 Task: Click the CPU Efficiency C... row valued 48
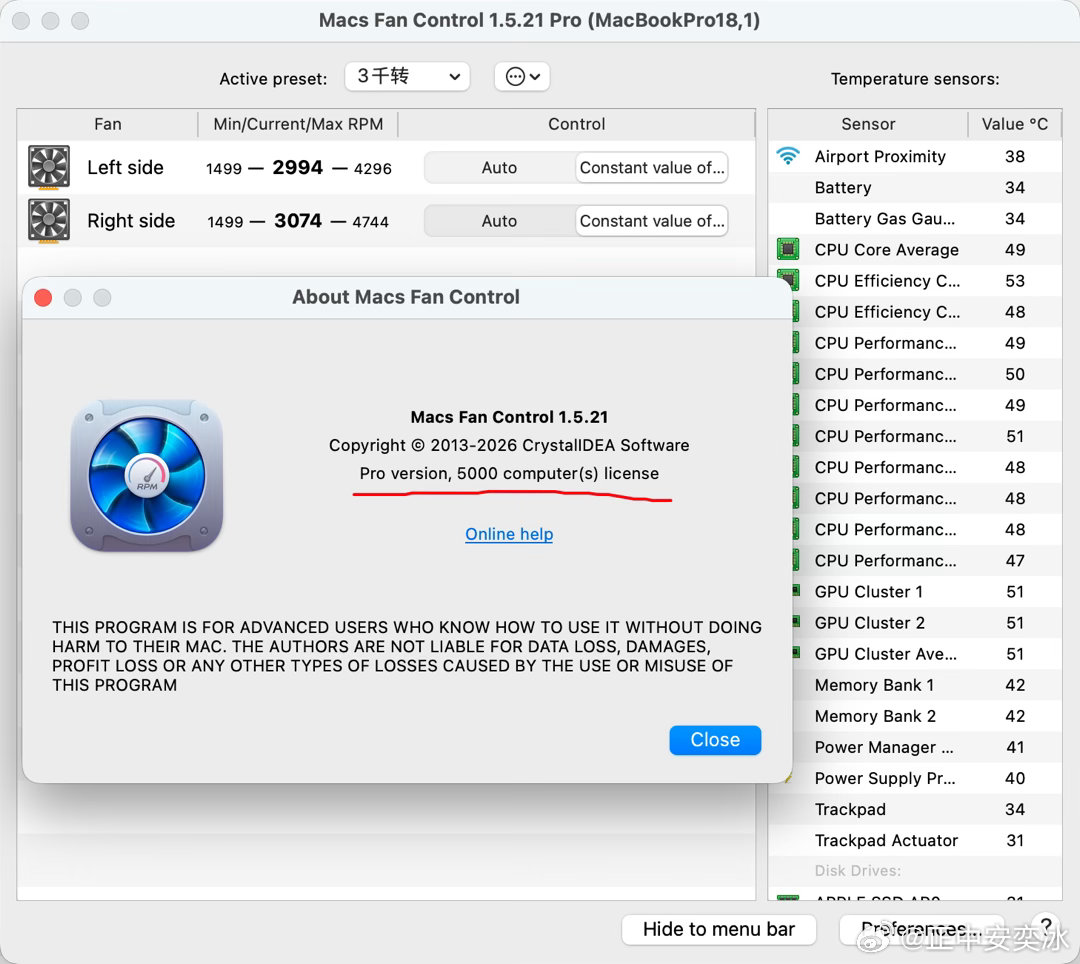tap(927, 312)
